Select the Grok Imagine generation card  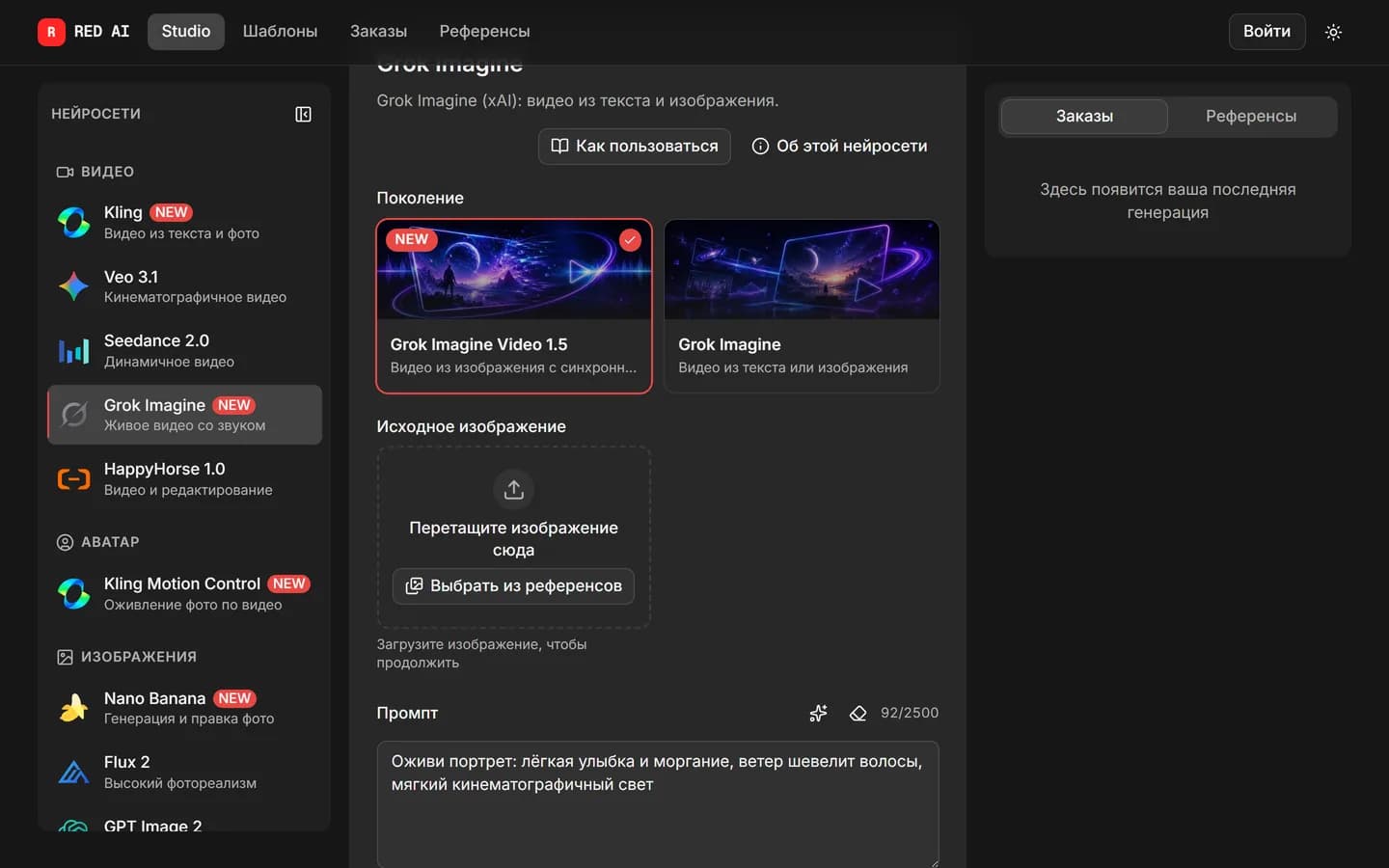[802, 306]
